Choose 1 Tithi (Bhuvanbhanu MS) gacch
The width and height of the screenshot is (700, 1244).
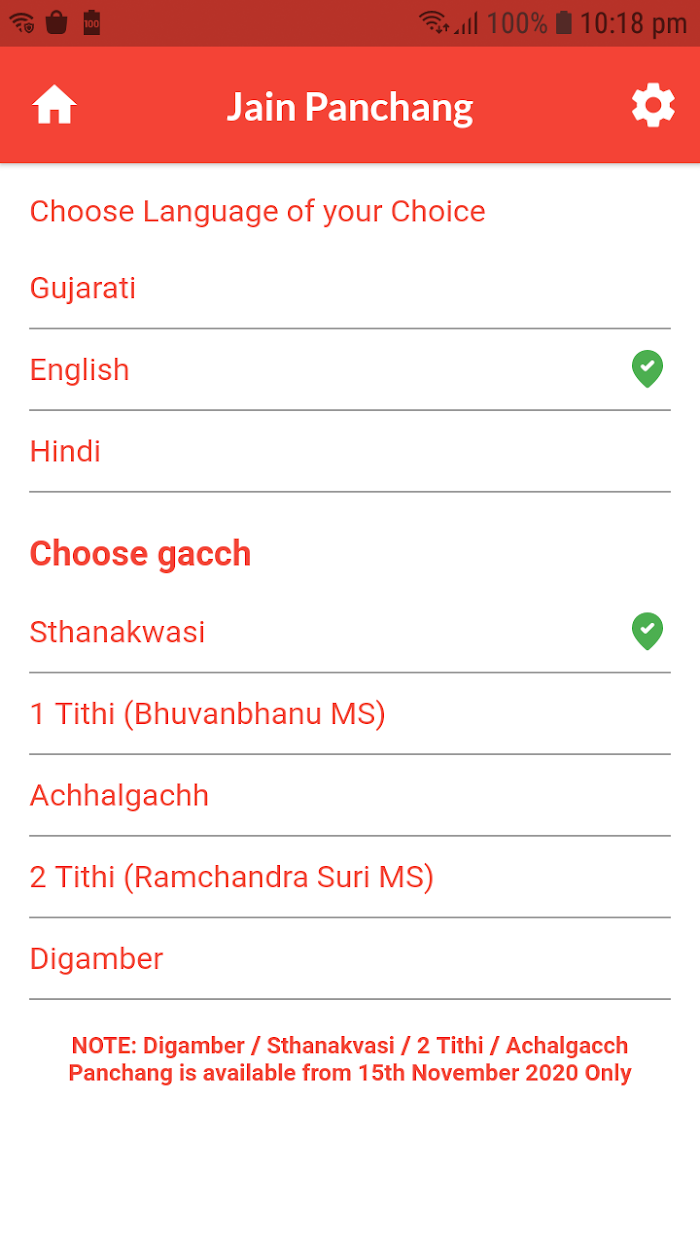(x=350, y=714)
